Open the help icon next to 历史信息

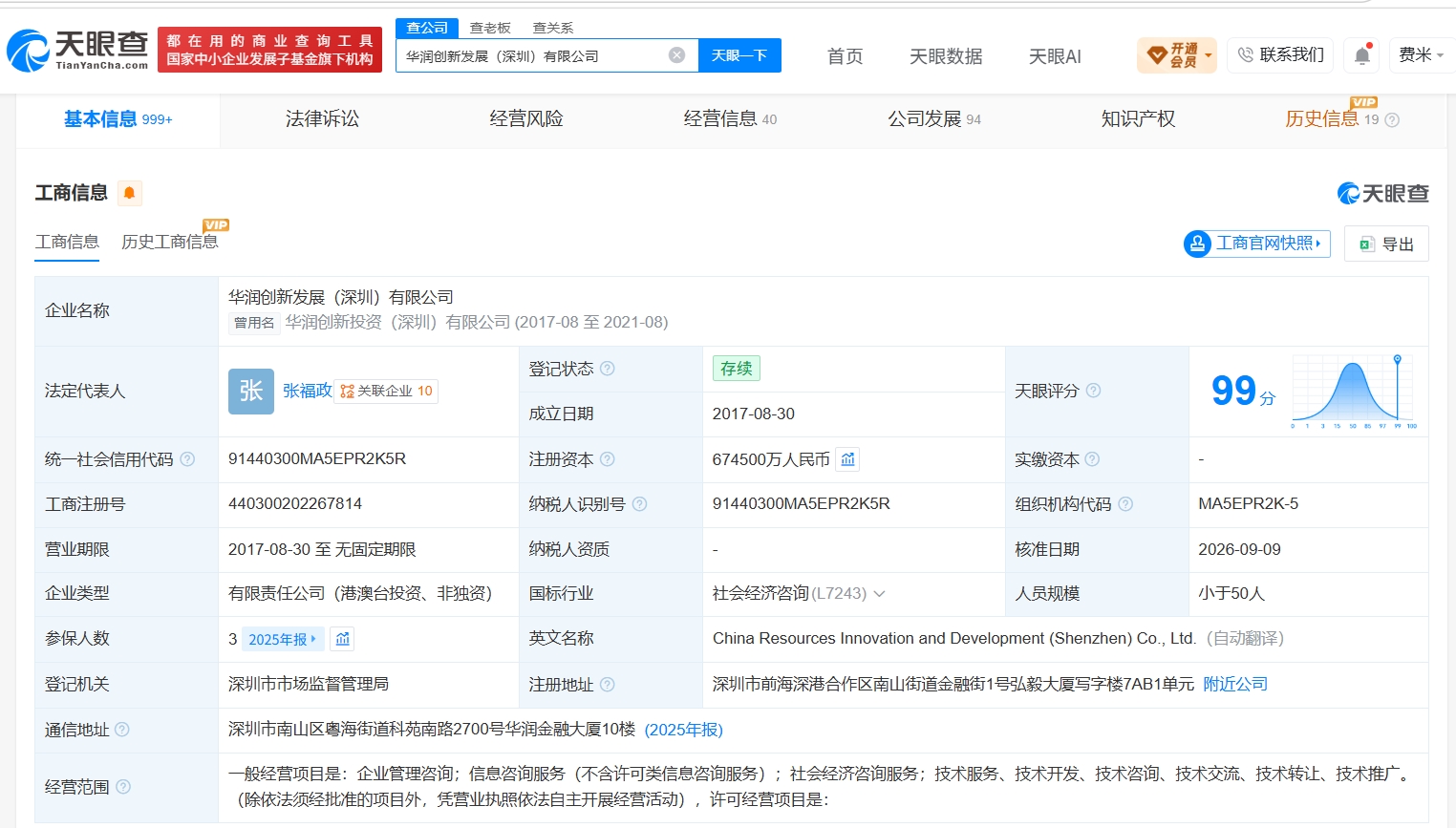click(x=1392, y=120)
